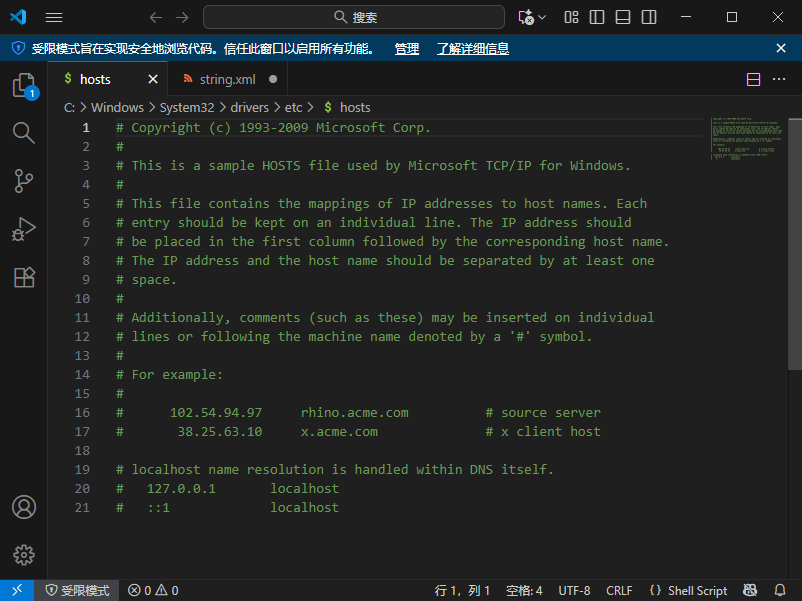Change the CRLF end of line sequence
Screen dimensions: 802x601
click(619, 591)
